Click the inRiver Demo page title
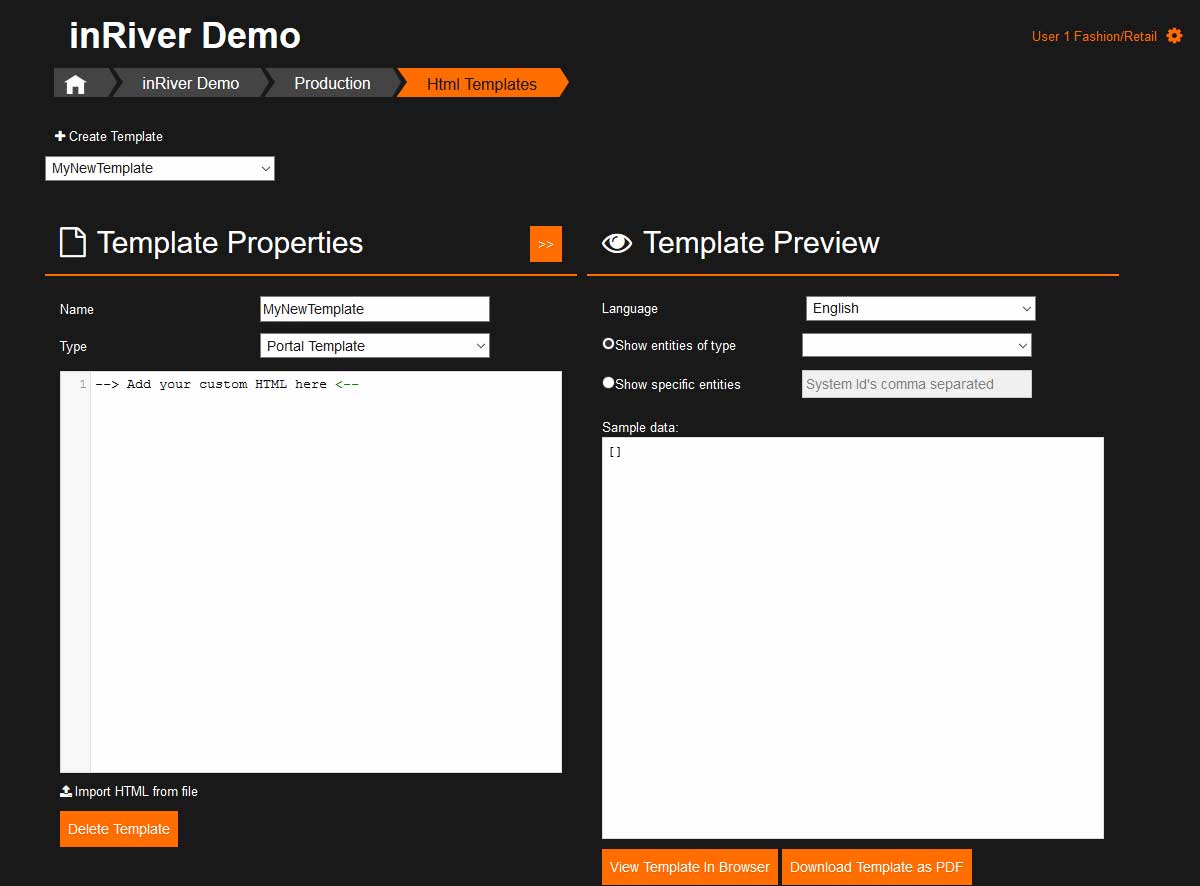The height and width of the screenshot is (886, 1200). pos(185,36)
